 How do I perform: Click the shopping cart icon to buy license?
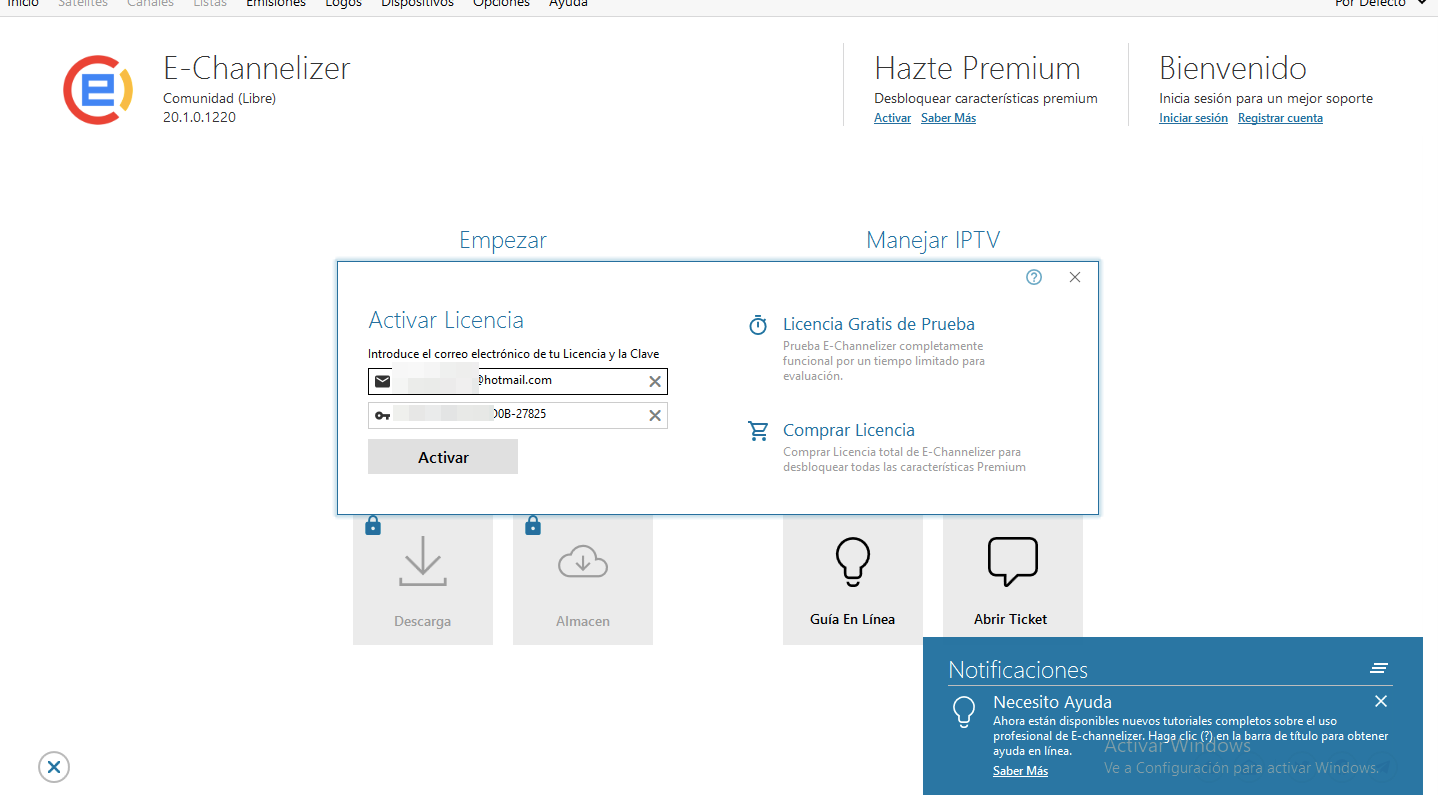pyautogui.click(x=759, y=431)
